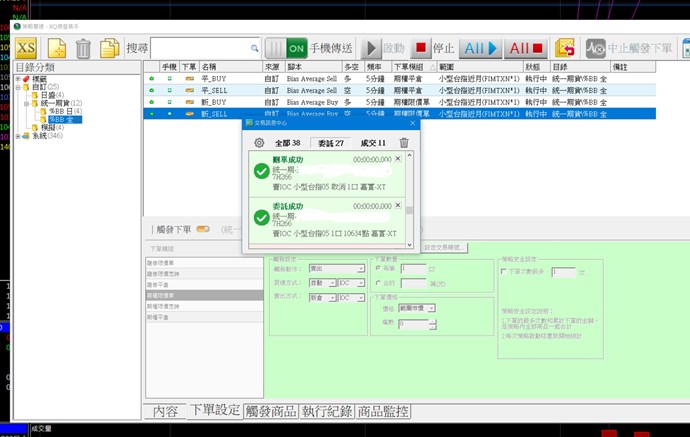Switch to the 執行紀錄 tab
Screen dimensions: 690x437
(328, 411)
